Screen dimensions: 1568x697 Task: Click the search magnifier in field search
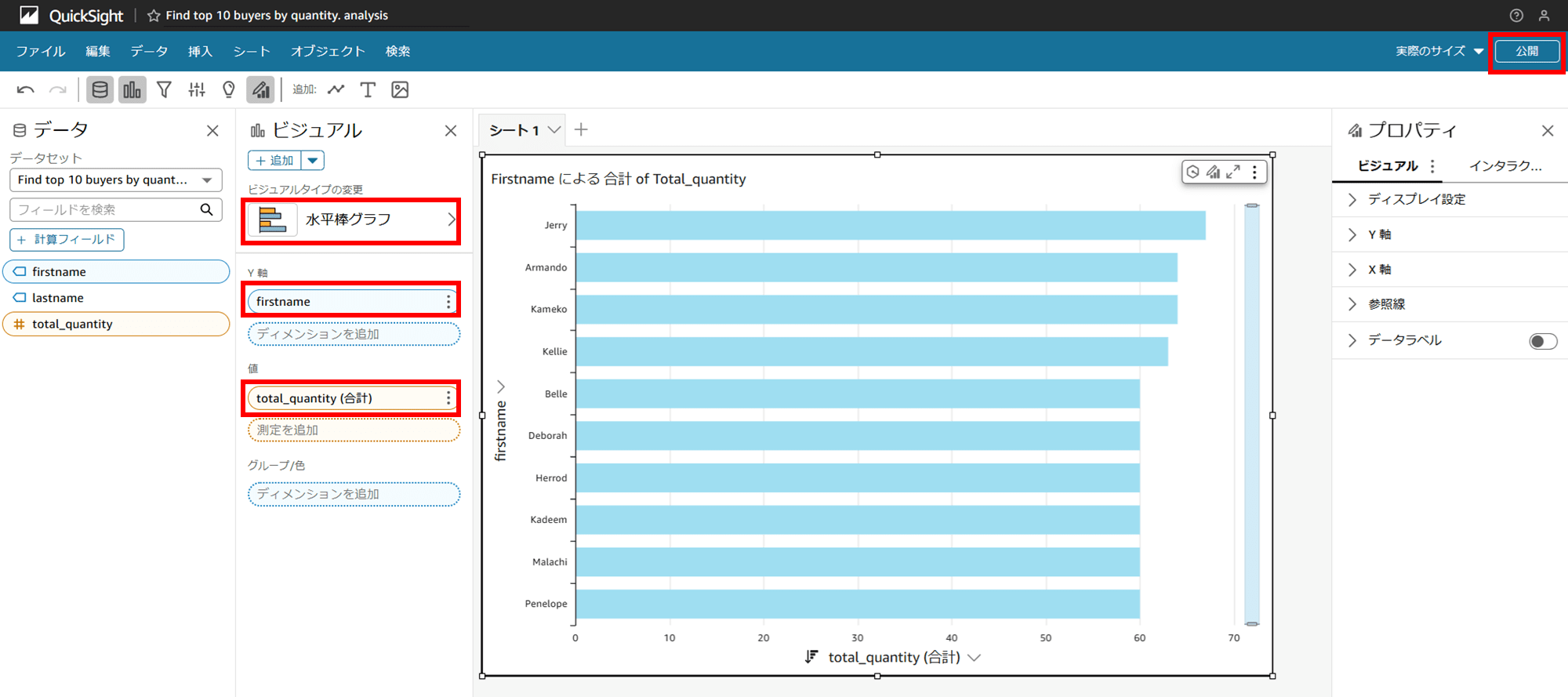pos(206,209)
